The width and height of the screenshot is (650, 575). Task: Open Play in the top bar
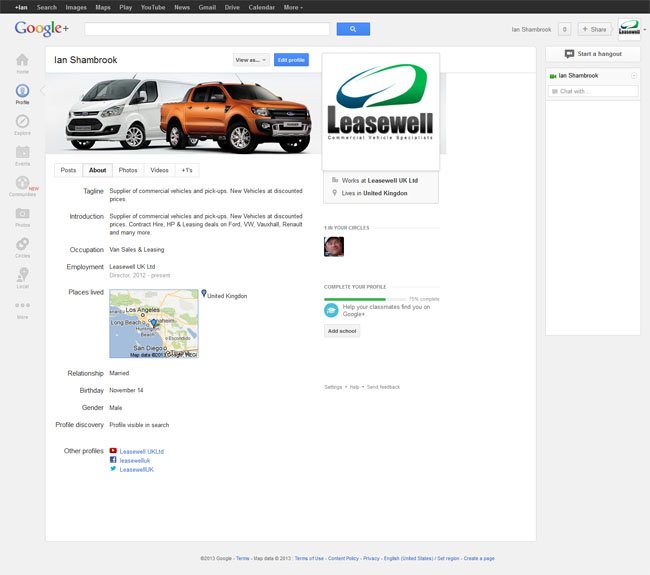126,7
